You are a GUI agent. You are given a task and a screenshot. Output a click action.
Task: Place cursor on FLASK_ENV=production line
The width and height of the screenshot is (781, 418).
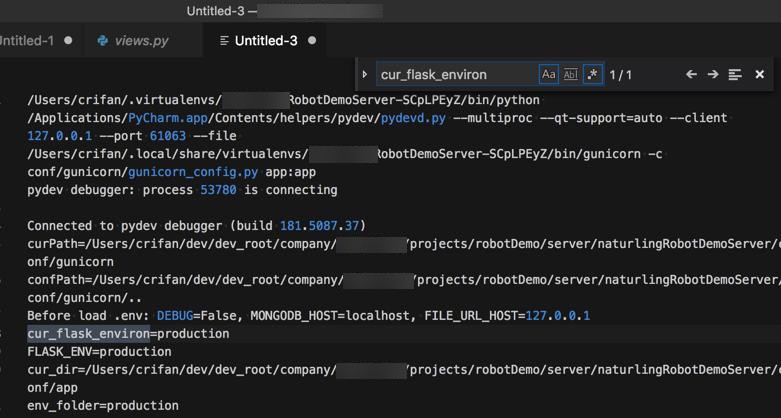click(x=99, y=352)
